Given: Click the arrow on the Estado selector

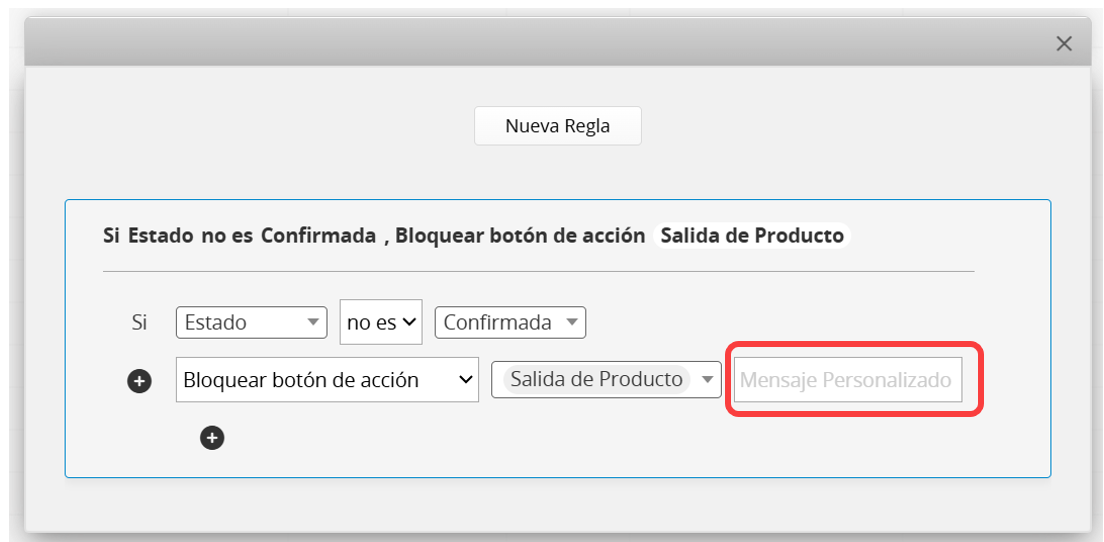Looking at the screenshot, I should tap(313, 323).
